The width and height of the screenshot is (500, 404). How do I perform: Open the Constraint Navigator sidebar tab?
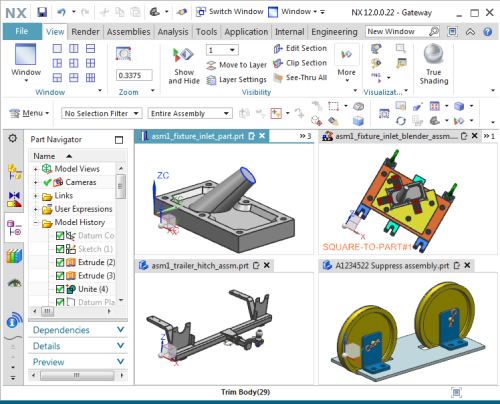point(14,199)
